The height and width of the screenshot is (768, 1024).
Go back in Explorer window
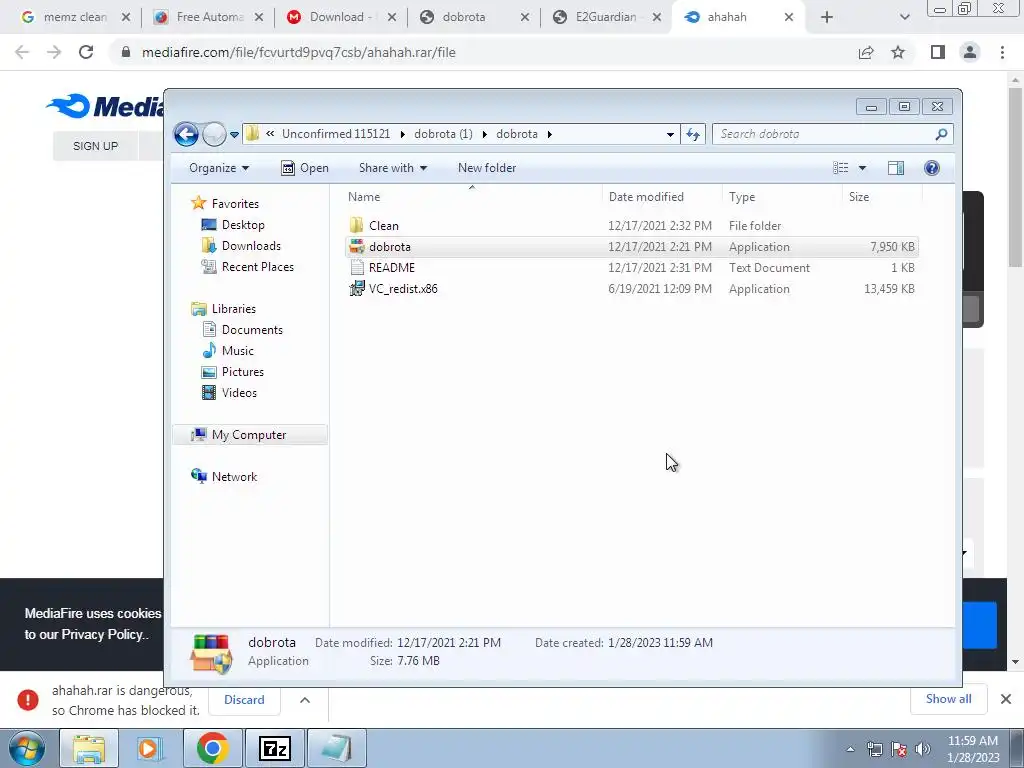point(186,135)
